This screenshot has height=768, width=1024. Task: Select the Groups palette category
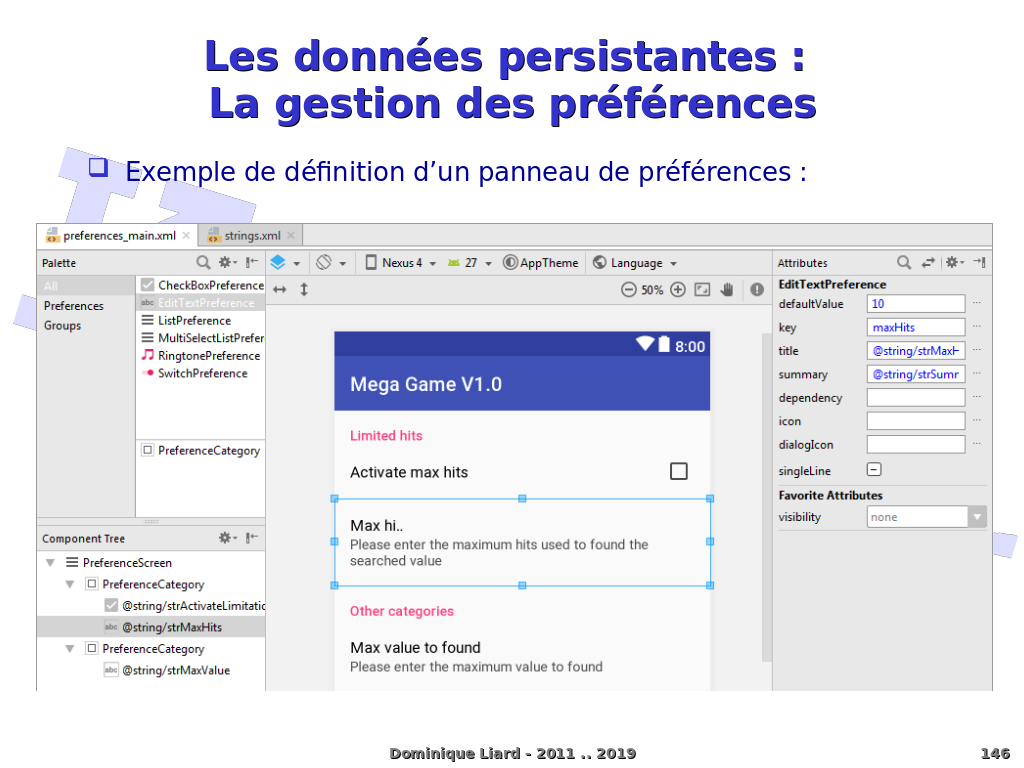pyautogui.click(x=63, y=326)
